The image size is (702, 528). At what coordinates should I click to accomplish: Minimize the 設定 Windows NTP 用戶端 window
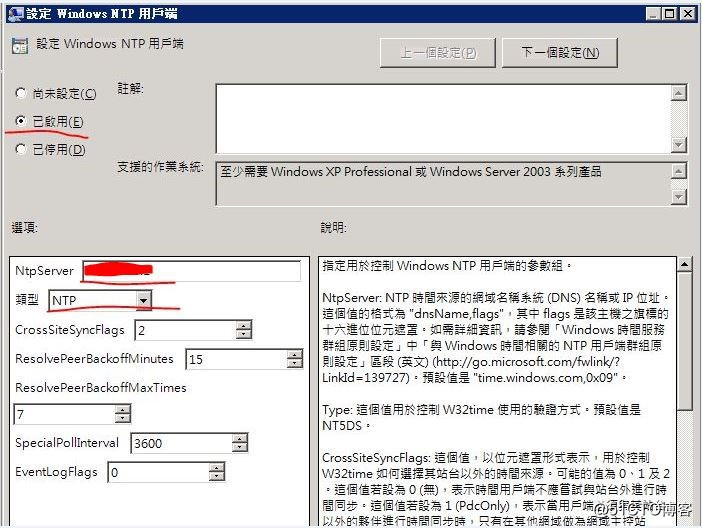coord(653,14)
